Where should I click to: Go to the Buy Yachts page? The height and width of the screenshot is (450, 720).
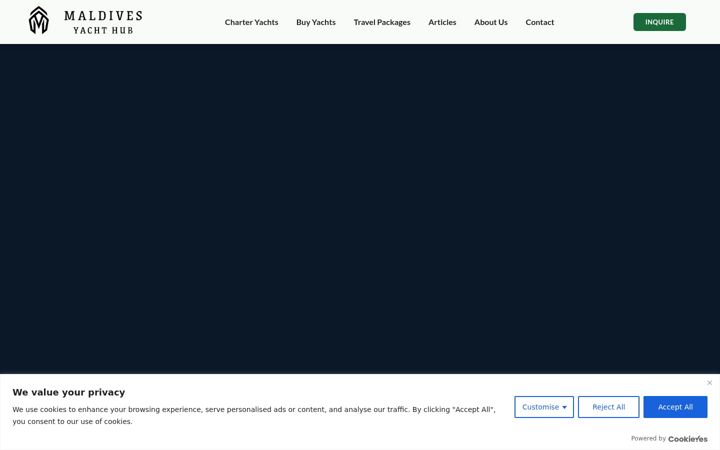(316, 22)
